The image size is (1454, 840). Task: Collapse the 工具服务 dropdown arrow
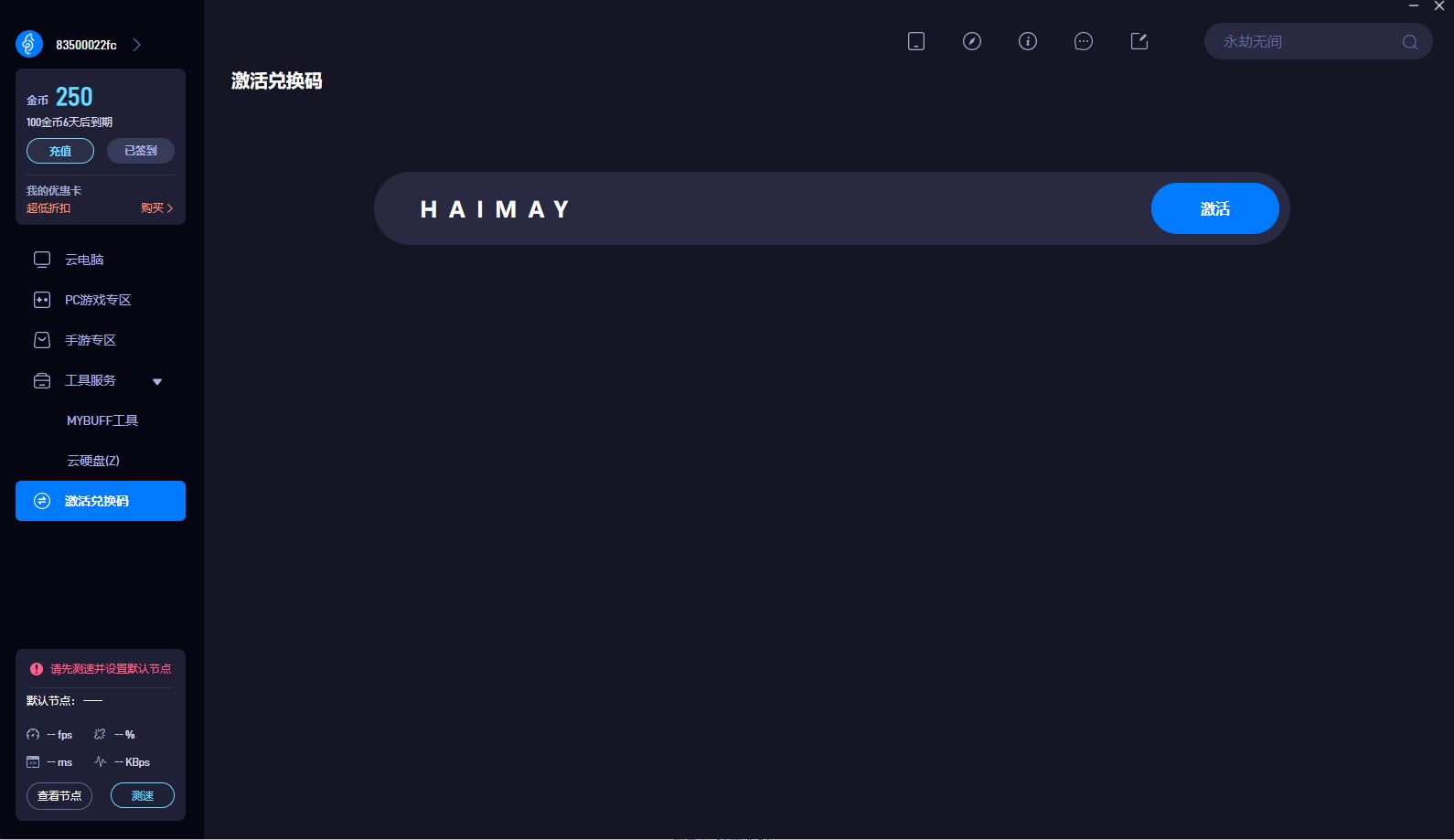(157, 382)
